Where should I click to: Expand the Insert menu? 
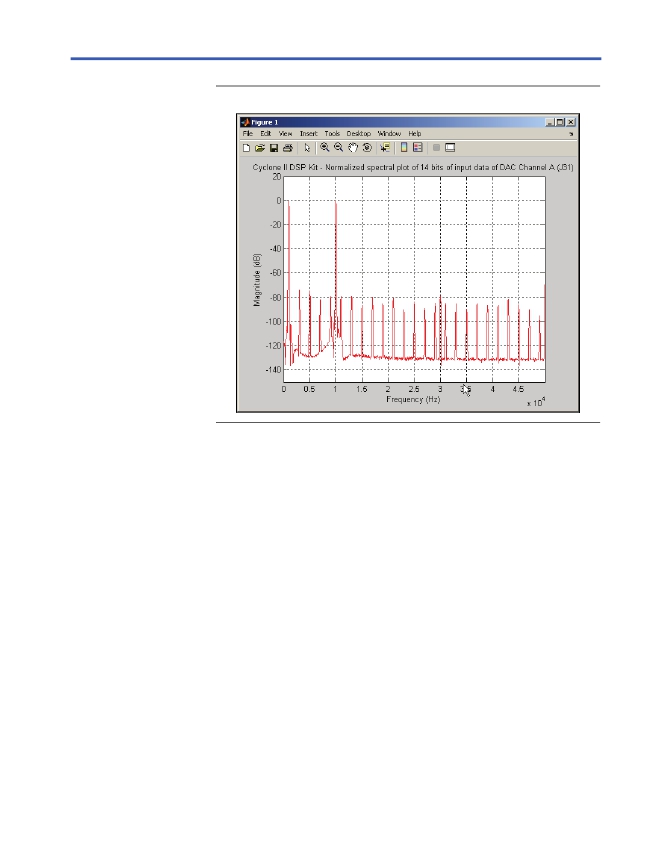[x=308, y=133]
